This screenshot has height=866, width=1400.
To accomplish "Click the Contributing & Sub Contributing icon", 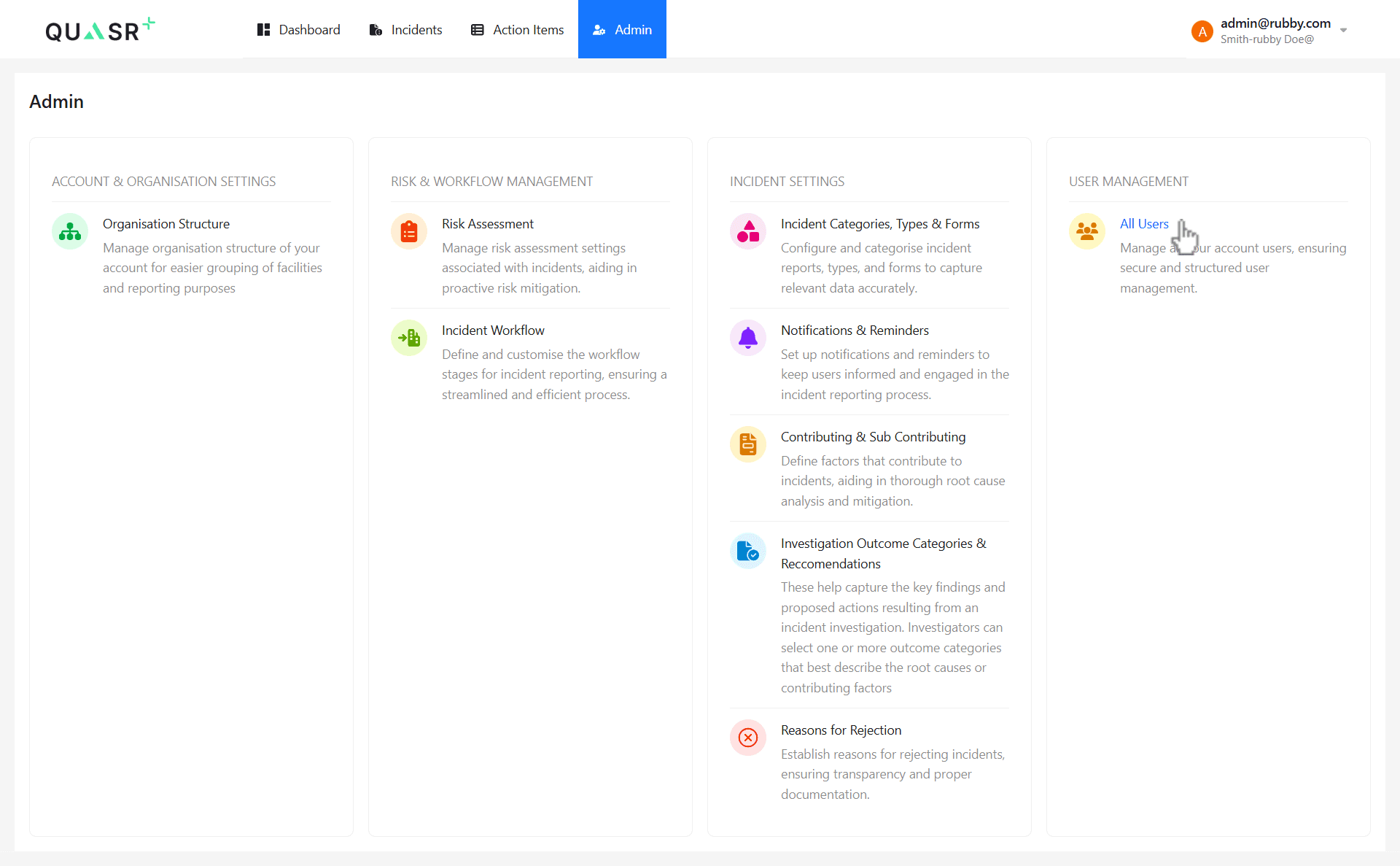I will coord(747,444).
